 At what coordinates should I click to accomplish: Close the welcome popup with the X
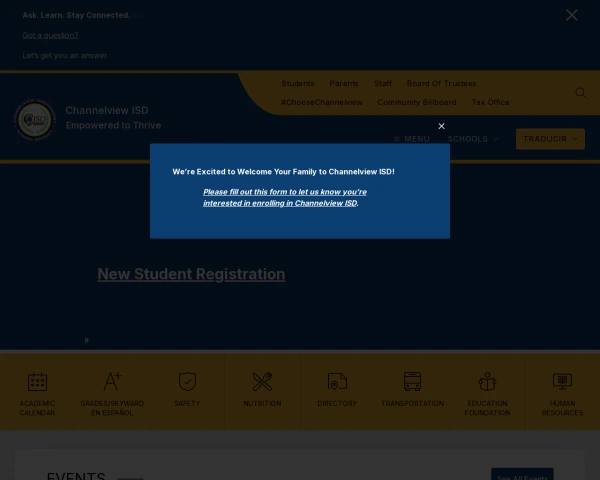point(441,126)
